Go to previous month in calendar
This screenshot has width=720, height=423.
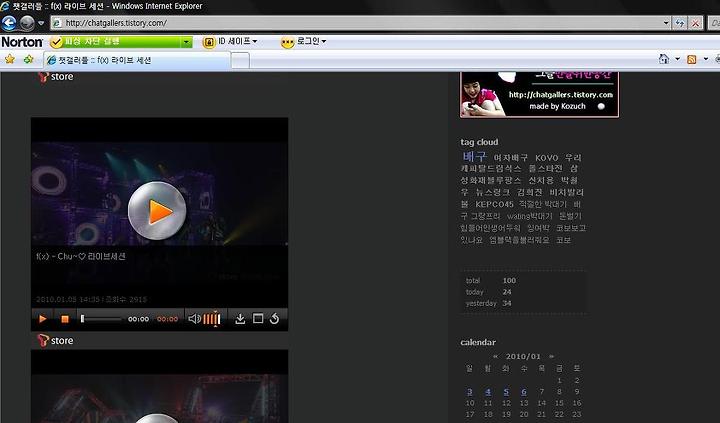point(495,356)
